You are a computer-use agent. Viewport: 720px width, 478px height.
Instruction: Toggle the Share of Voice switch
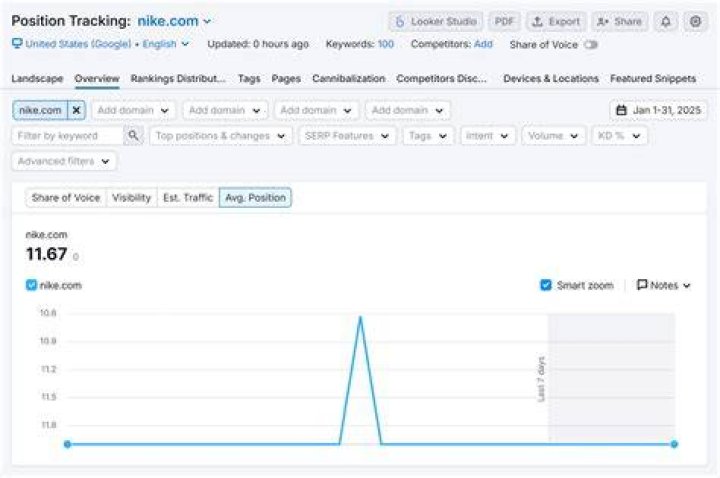pyautogui.click(x=591, y=45)
